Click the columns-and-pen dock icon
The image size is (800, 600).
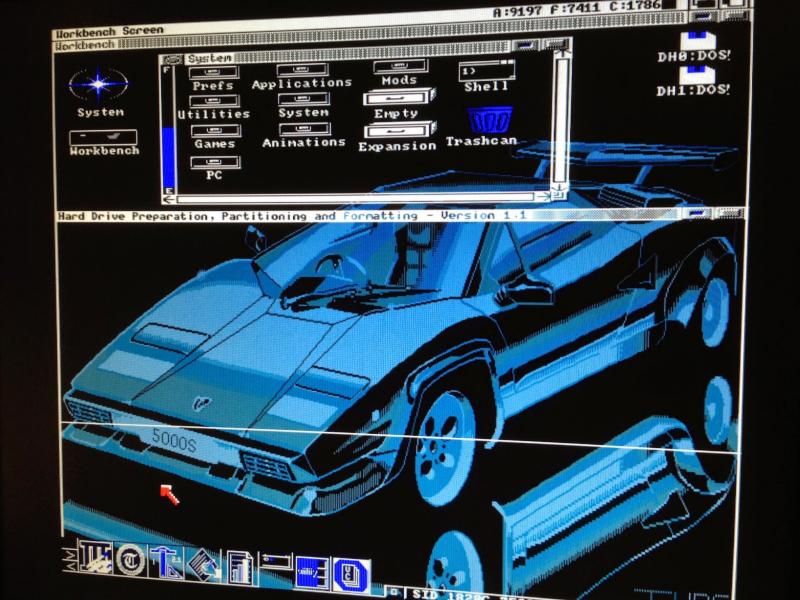(96, 558)
